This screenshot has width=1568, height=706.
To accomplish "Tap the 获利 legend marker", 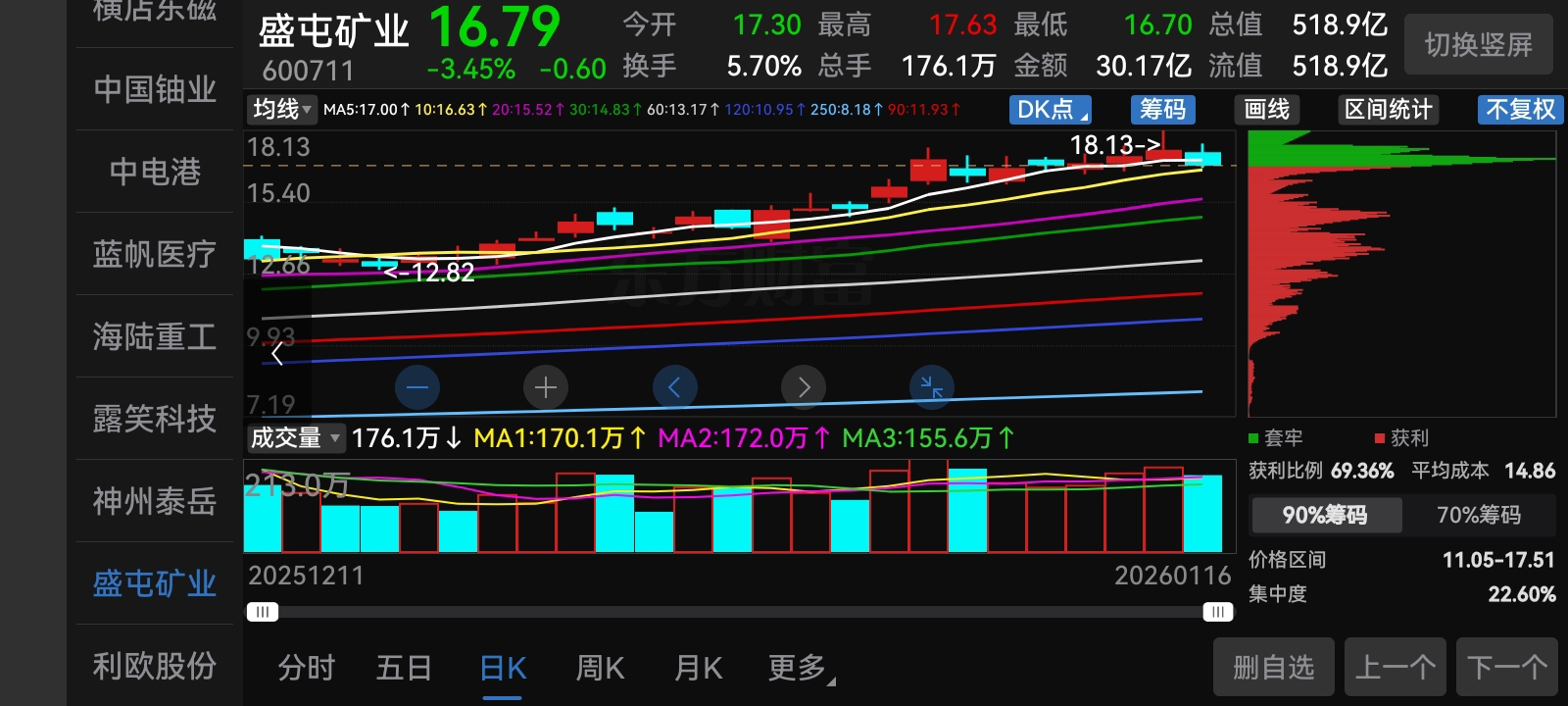I will [1380, 438].
